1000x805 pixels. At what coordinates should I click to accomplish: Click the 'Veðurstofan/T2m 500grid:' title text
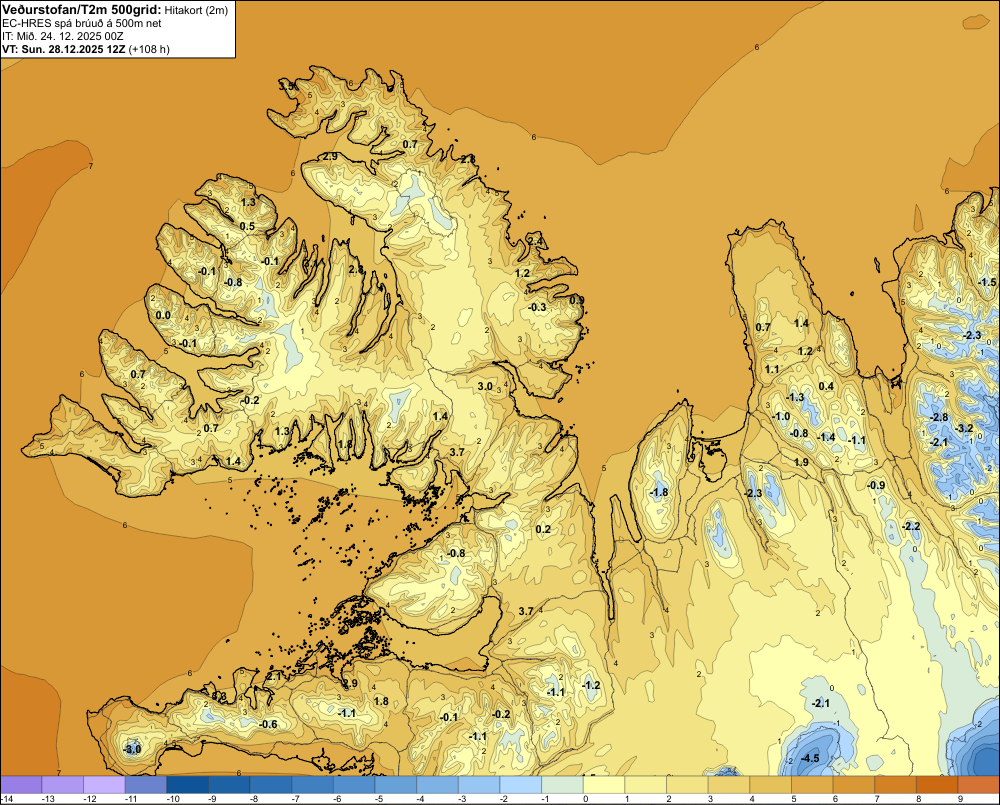click(x=82, y=10)
